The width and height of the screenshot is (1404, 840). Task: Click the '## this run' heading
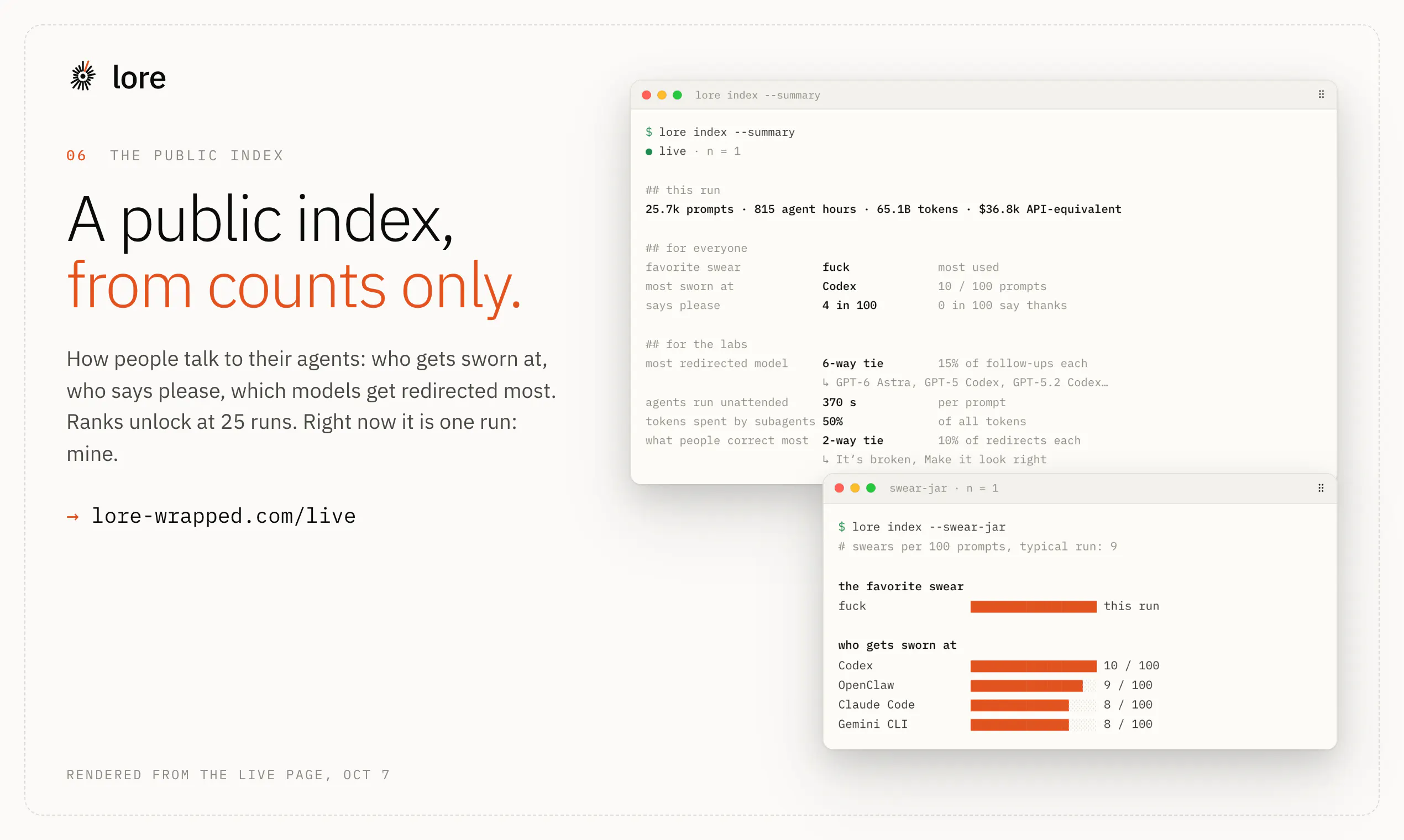(683, 190)
